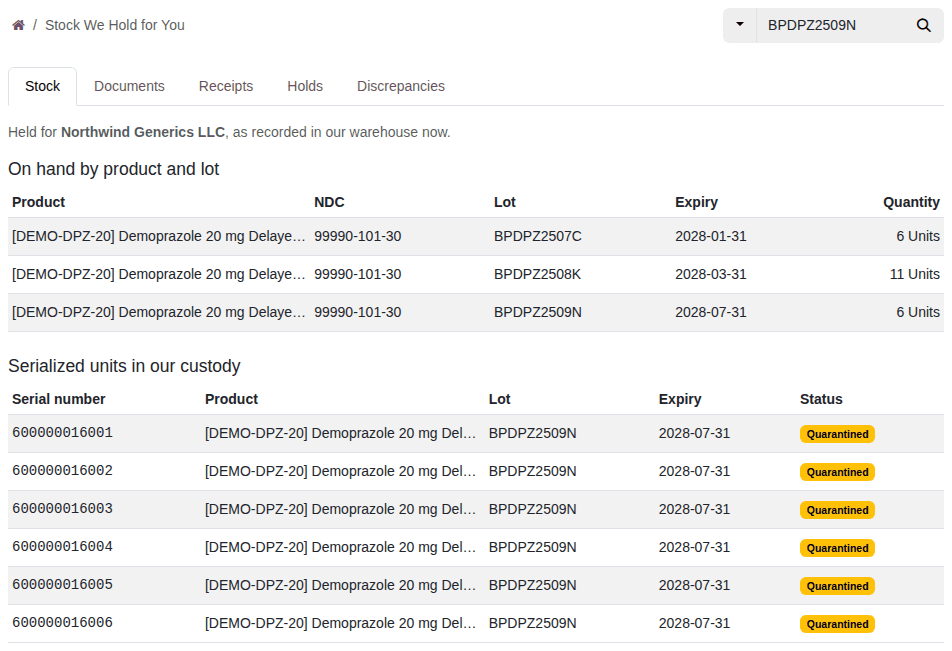The image size is (952, 651).
Task: Click expiry for serial 600000016002
Action: coord(694,471)
